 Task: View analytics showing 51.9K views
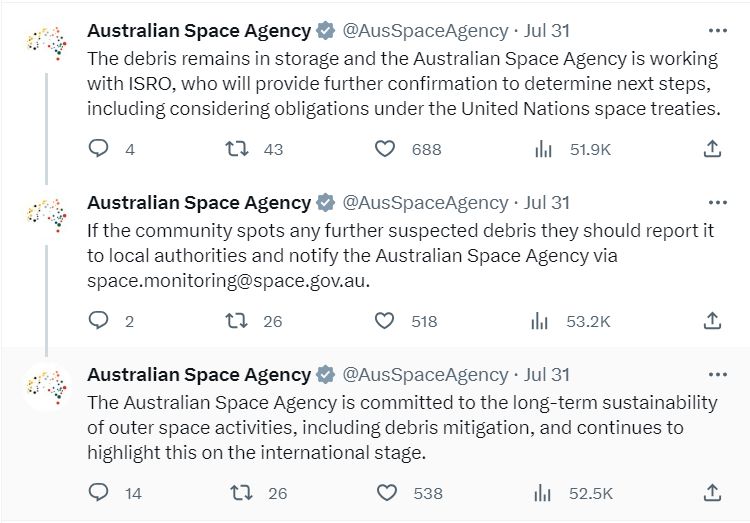pos(543,149)
